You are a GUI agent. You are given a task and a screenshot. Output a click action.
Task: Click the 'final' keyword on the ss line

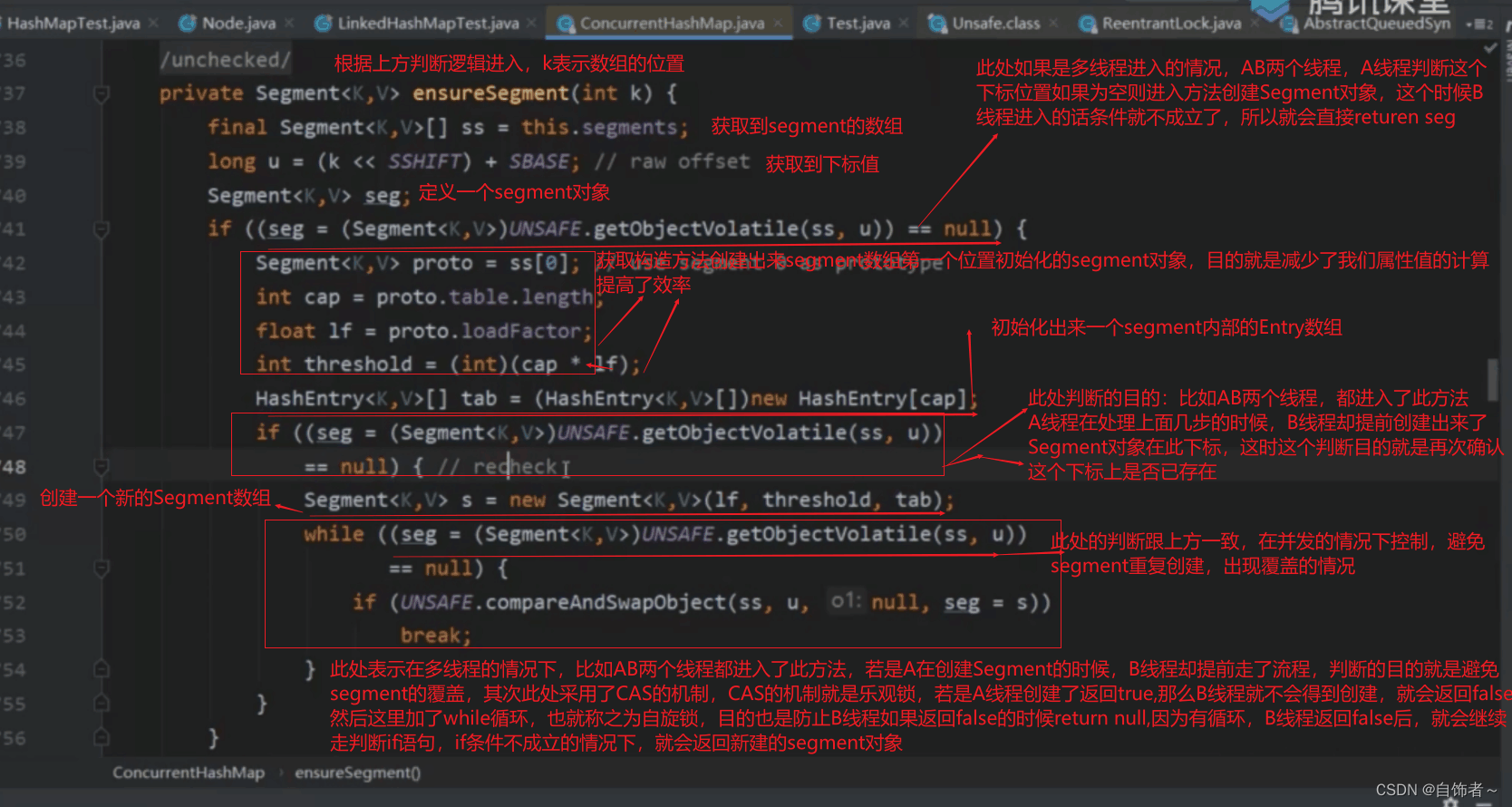(x=237, y=128)
